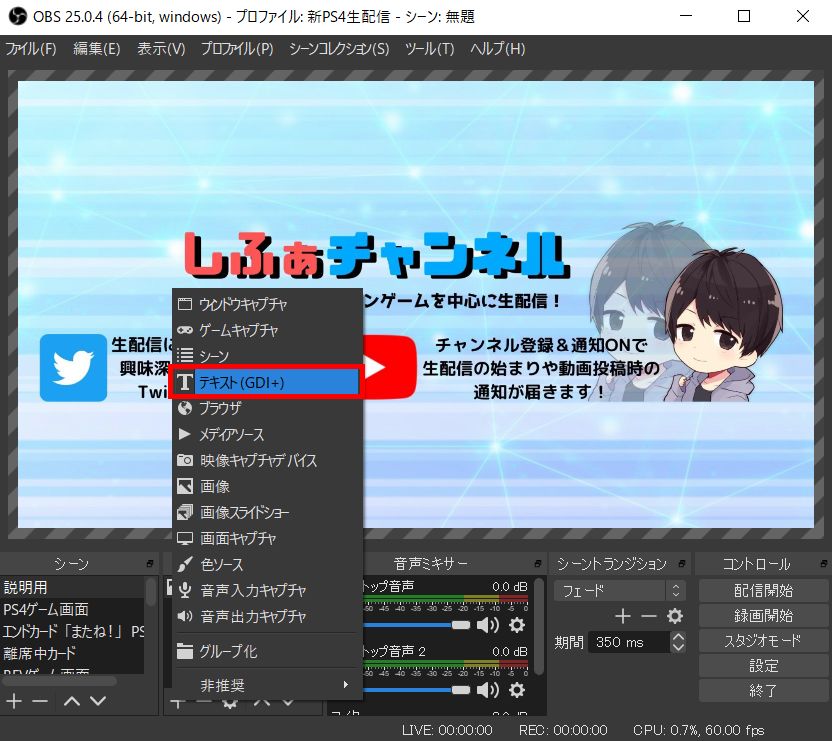Move scene up with arrow icon
832x741 pixels.
click(x=72, y=701)
